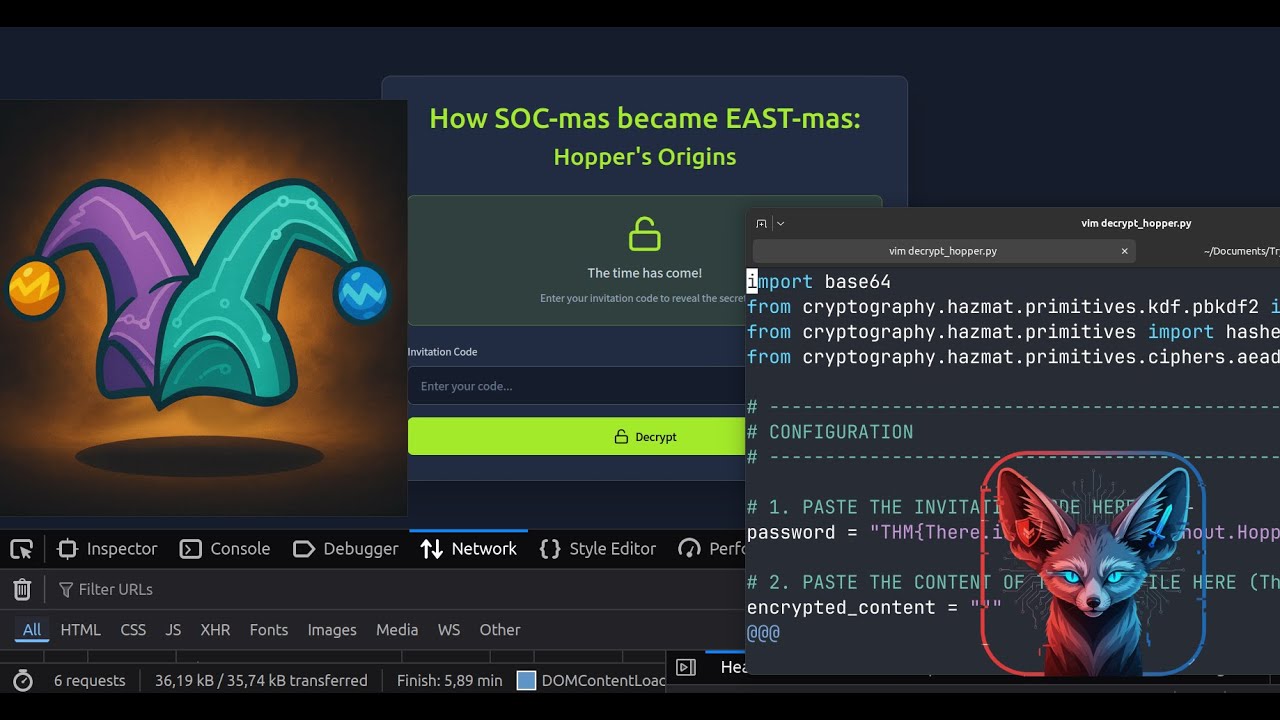Toggle the network details sidebar pane icon
The width and height of the screenshot is (1280, 720).
686,667
